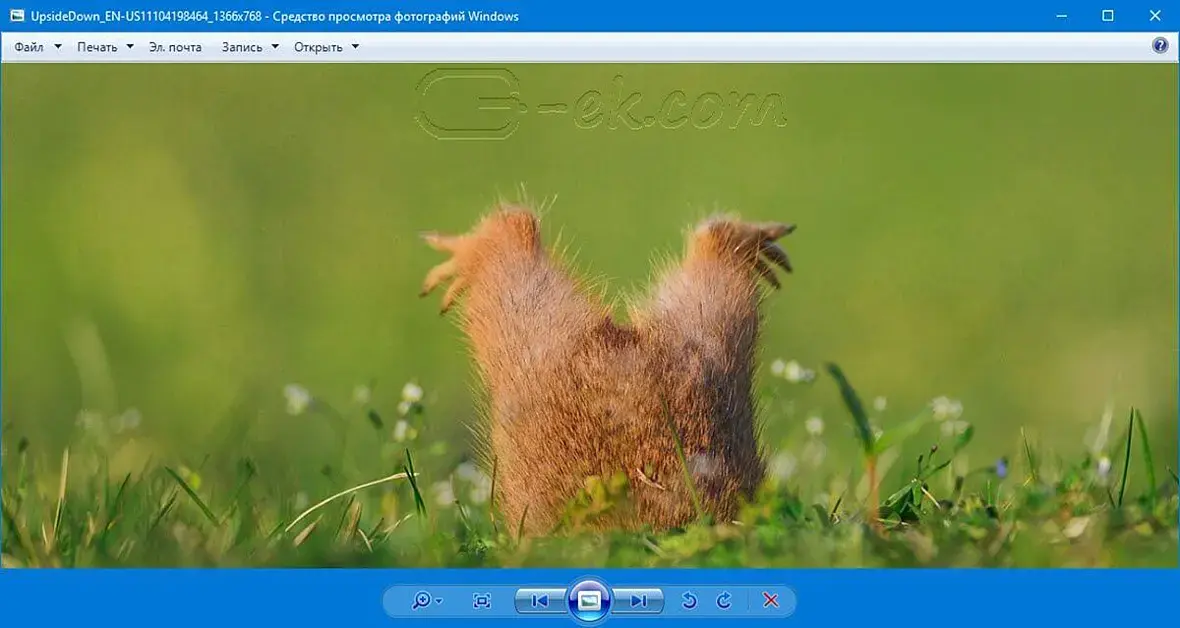Expand the Печать dropdown arrow
Image resolution: width=1180 pixels, height=628 pixels.
(130, 47)
